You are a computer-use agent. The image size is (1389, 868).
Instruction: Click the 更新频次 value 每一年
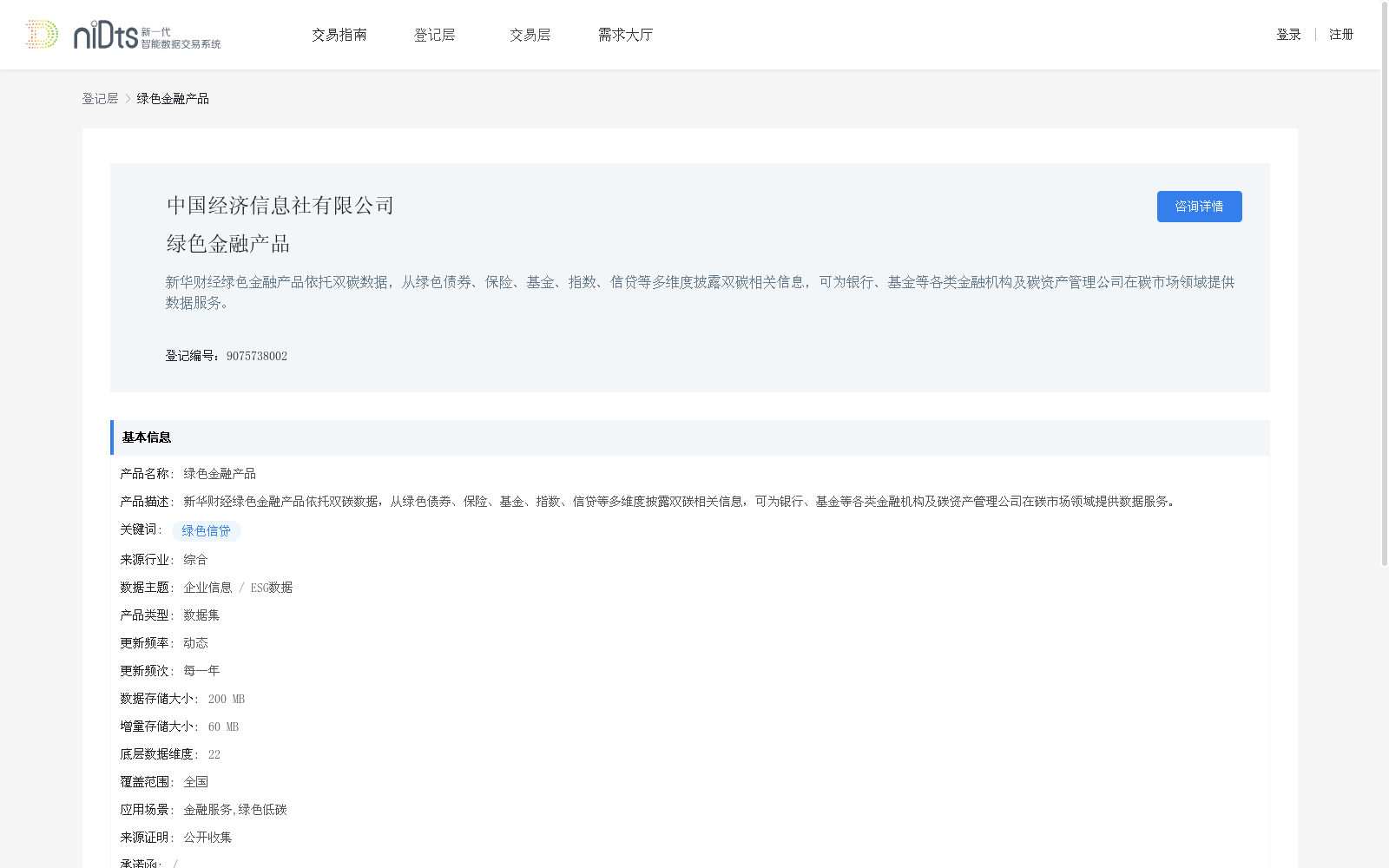(201, 671)
